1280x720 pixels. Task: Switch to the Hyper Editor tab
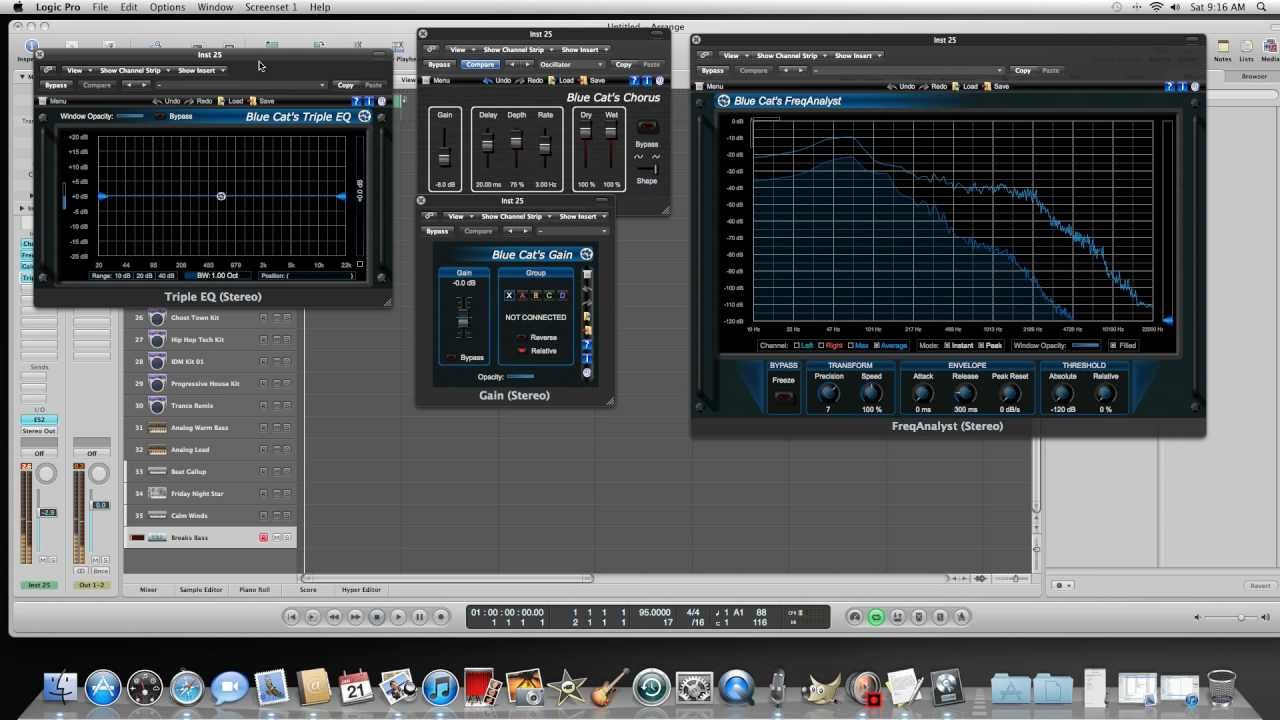(x=361, y=590)
